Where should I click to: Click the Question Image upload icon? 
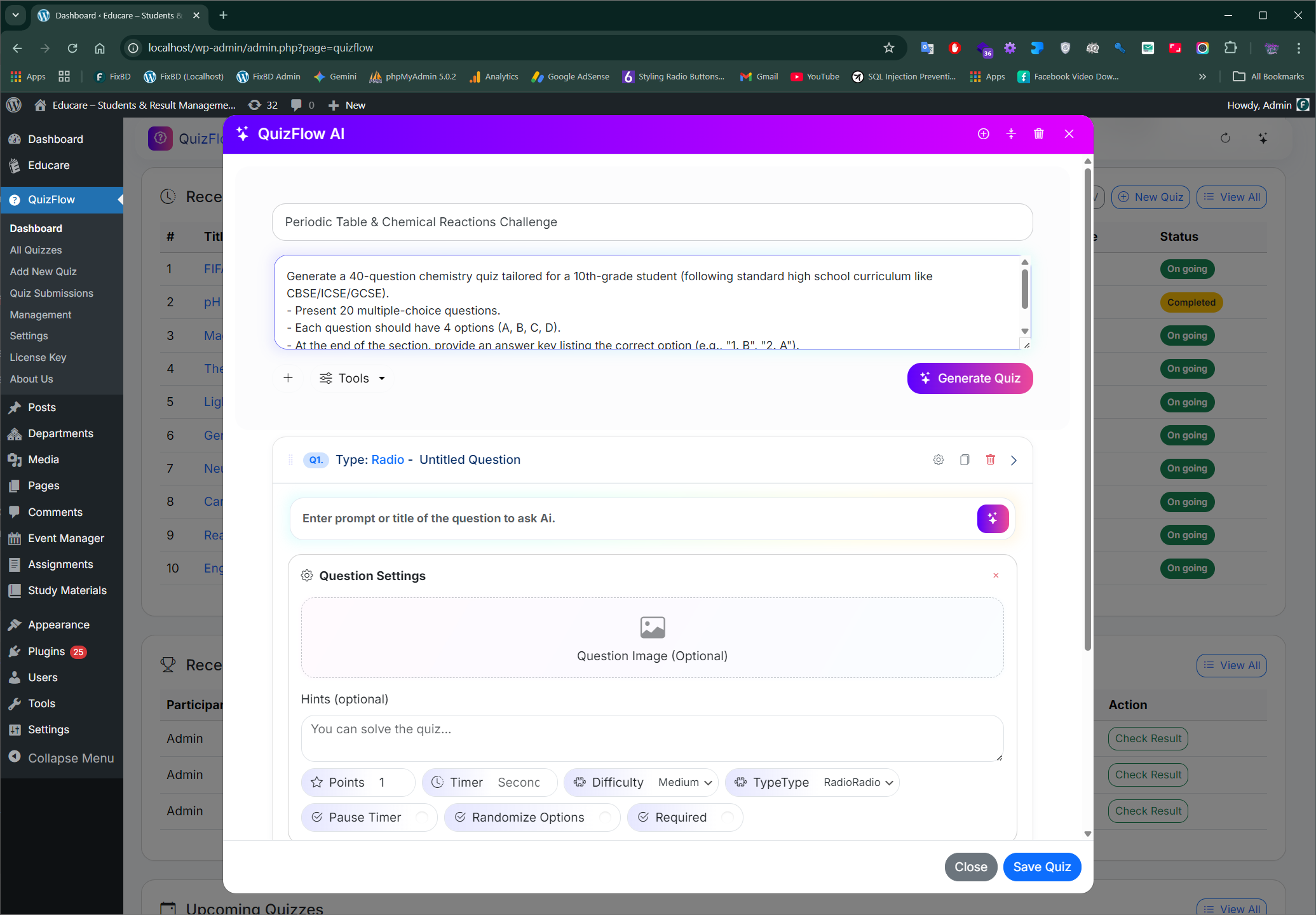[652, 628]
